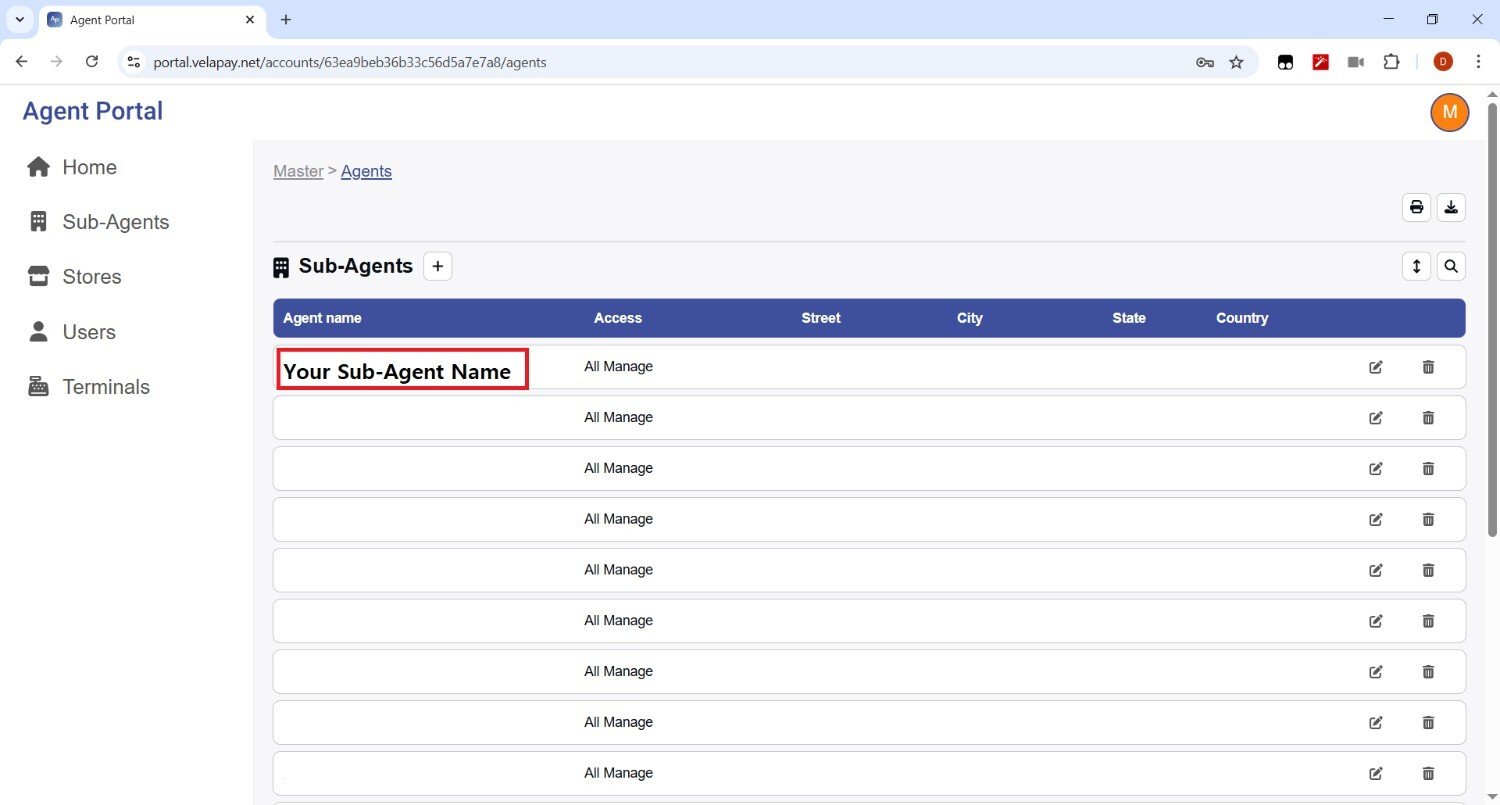
Task: Go to Home in the sidebar
Action: tap(89, 167)
